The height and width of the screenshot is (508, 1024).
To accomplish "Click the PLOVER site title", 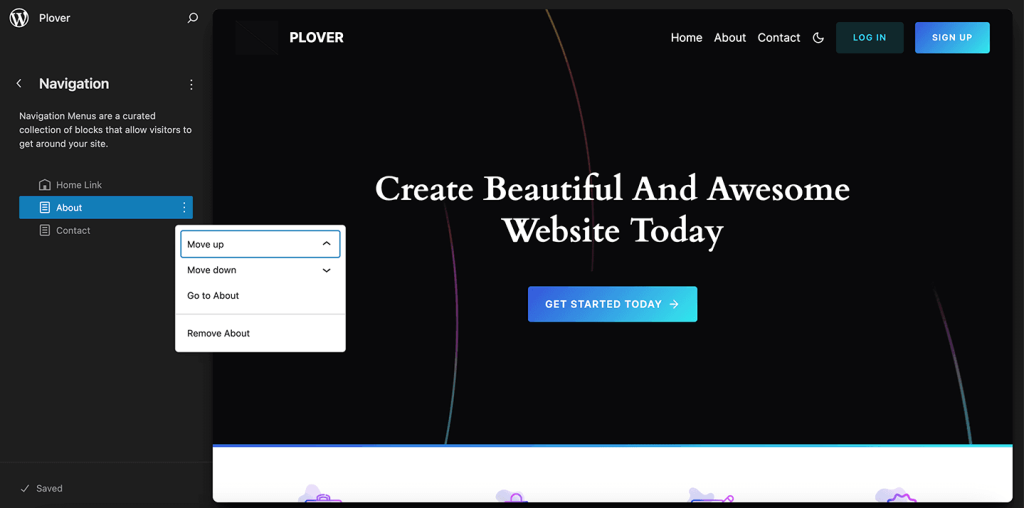I will point(316,38).
